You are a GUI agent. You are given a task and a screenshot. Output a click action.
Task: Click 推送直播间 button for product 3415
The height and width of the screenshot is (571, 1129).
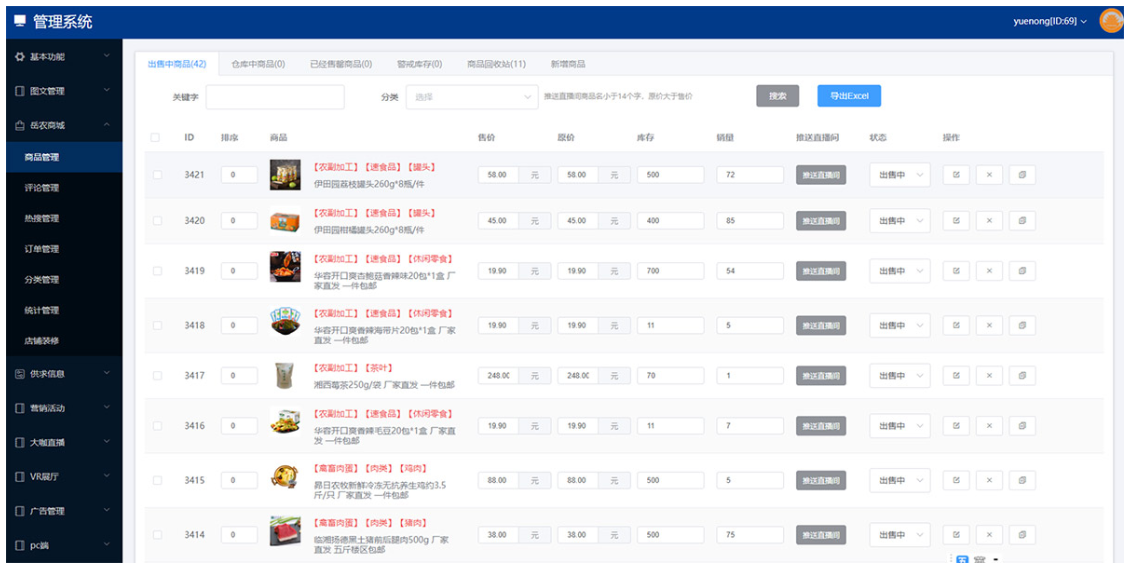pyautogui.click(x=821, y=480)
